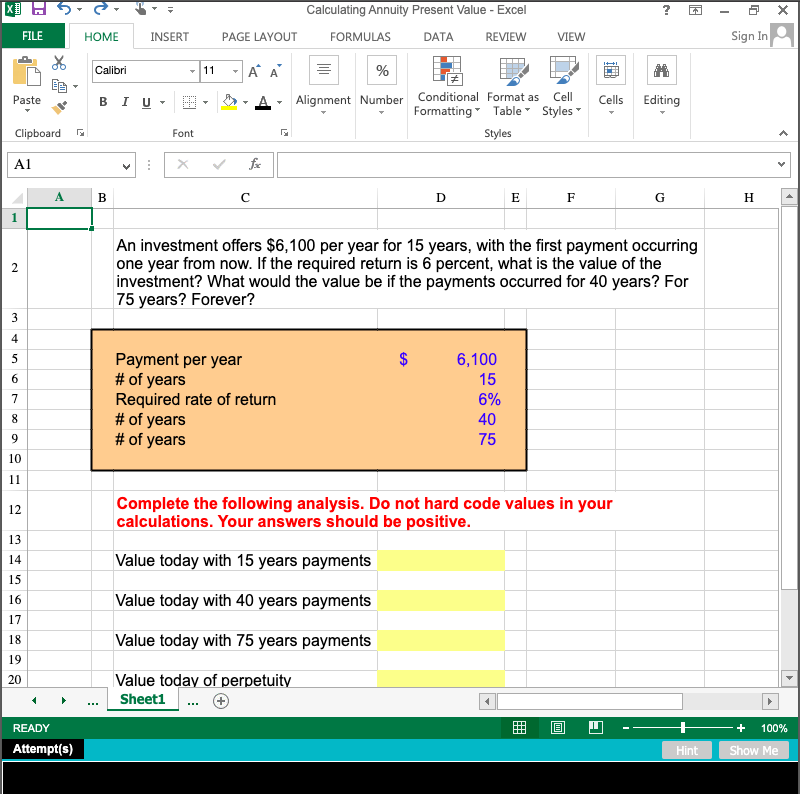Open the Number percent formatting icon

pyautogui.click(x=381, y=70)
